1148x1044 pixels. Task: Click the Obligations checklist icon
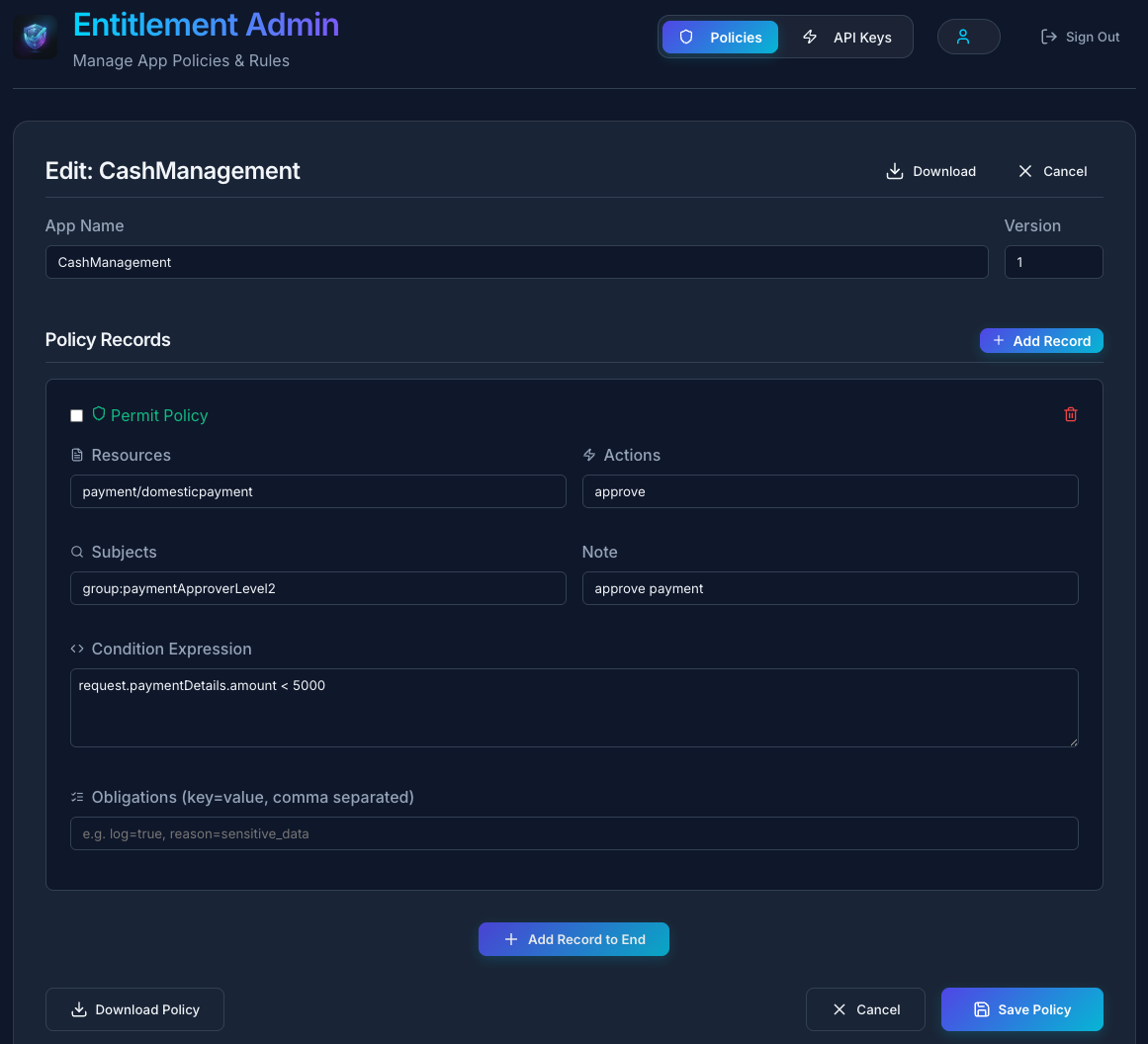click(x=77, y=797)
